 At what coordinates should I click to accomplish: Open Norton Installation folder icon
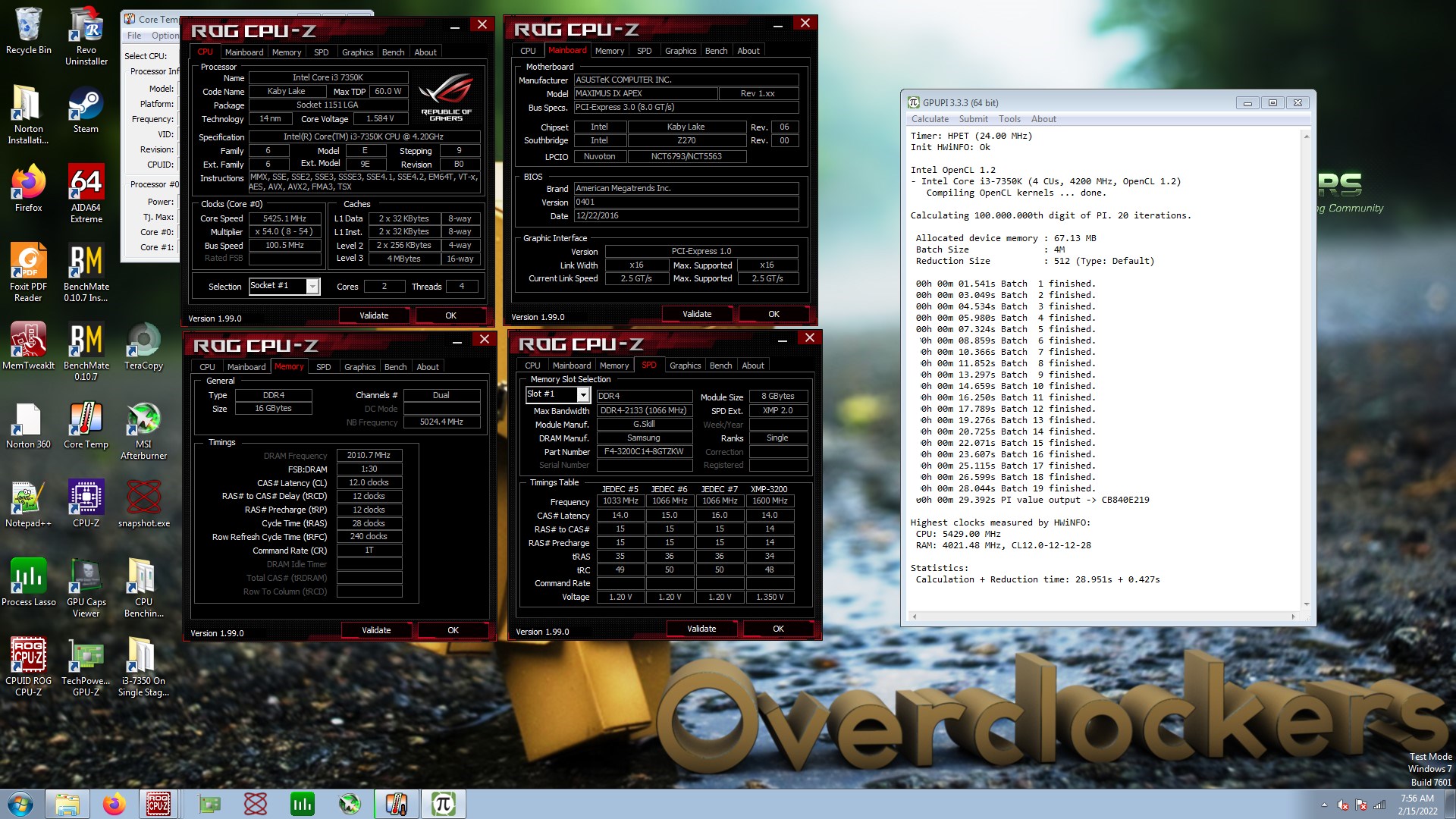click(29, 115)
